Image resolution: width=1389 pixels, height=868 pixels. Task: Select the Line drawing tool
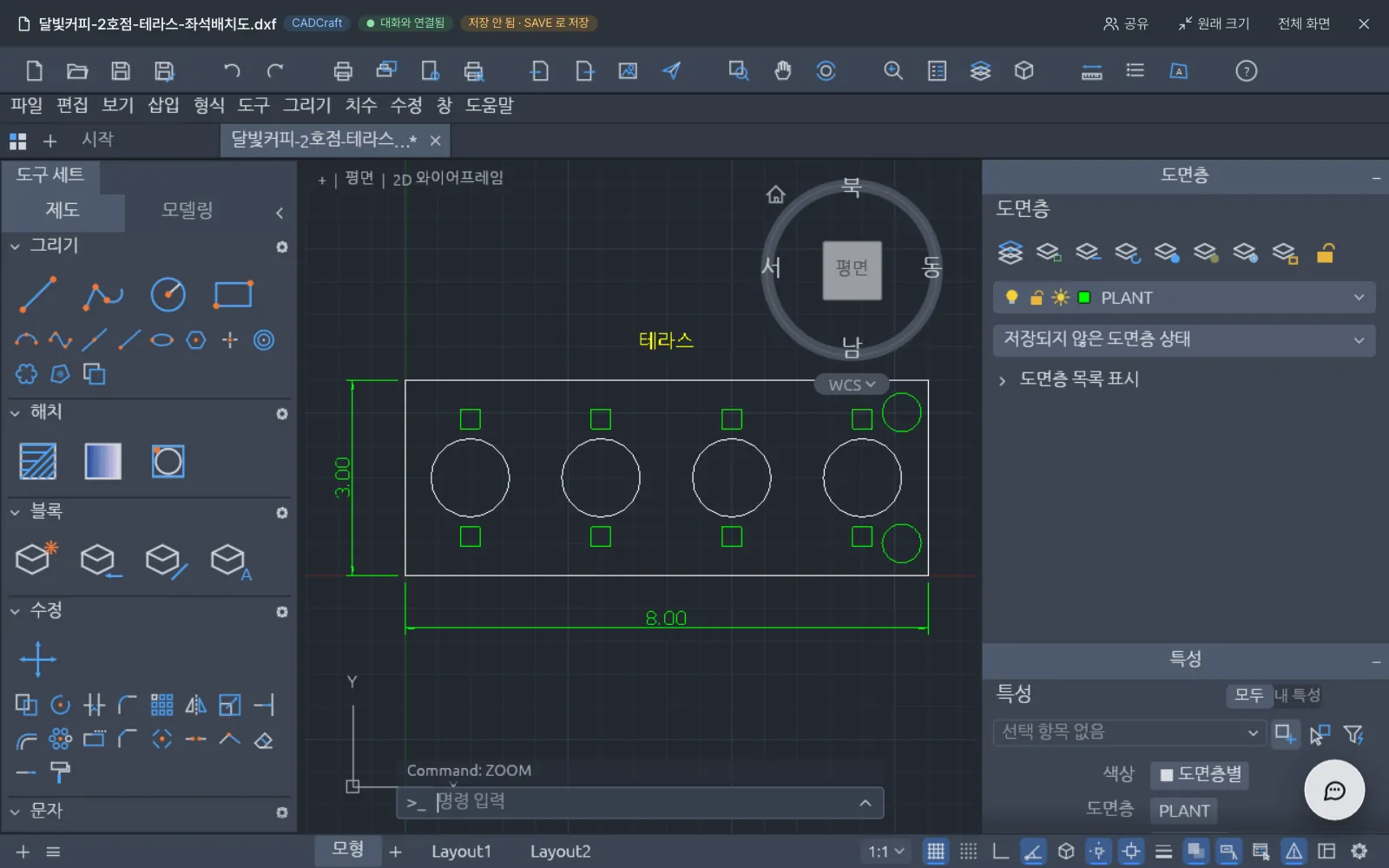pos(37,295)
